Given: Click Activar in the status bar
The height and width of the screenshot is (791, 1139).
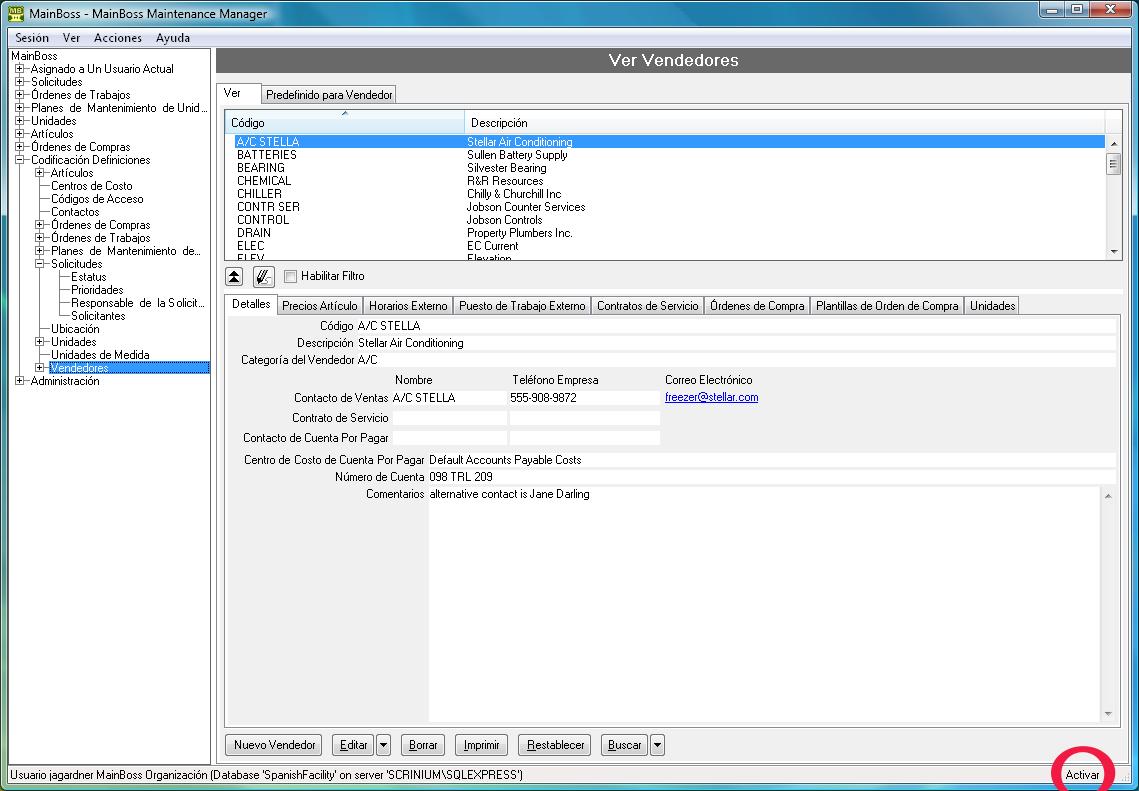Looking at the screenshot, I should [1082, 775].
